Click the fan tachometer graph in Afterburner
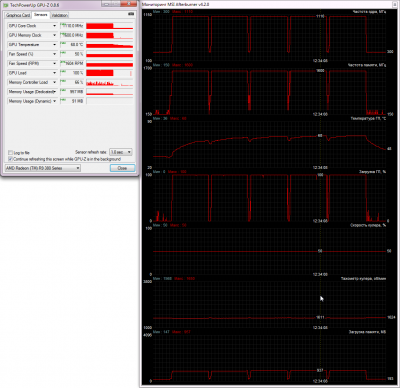400x388 pixels. click(x=269, y=304)
